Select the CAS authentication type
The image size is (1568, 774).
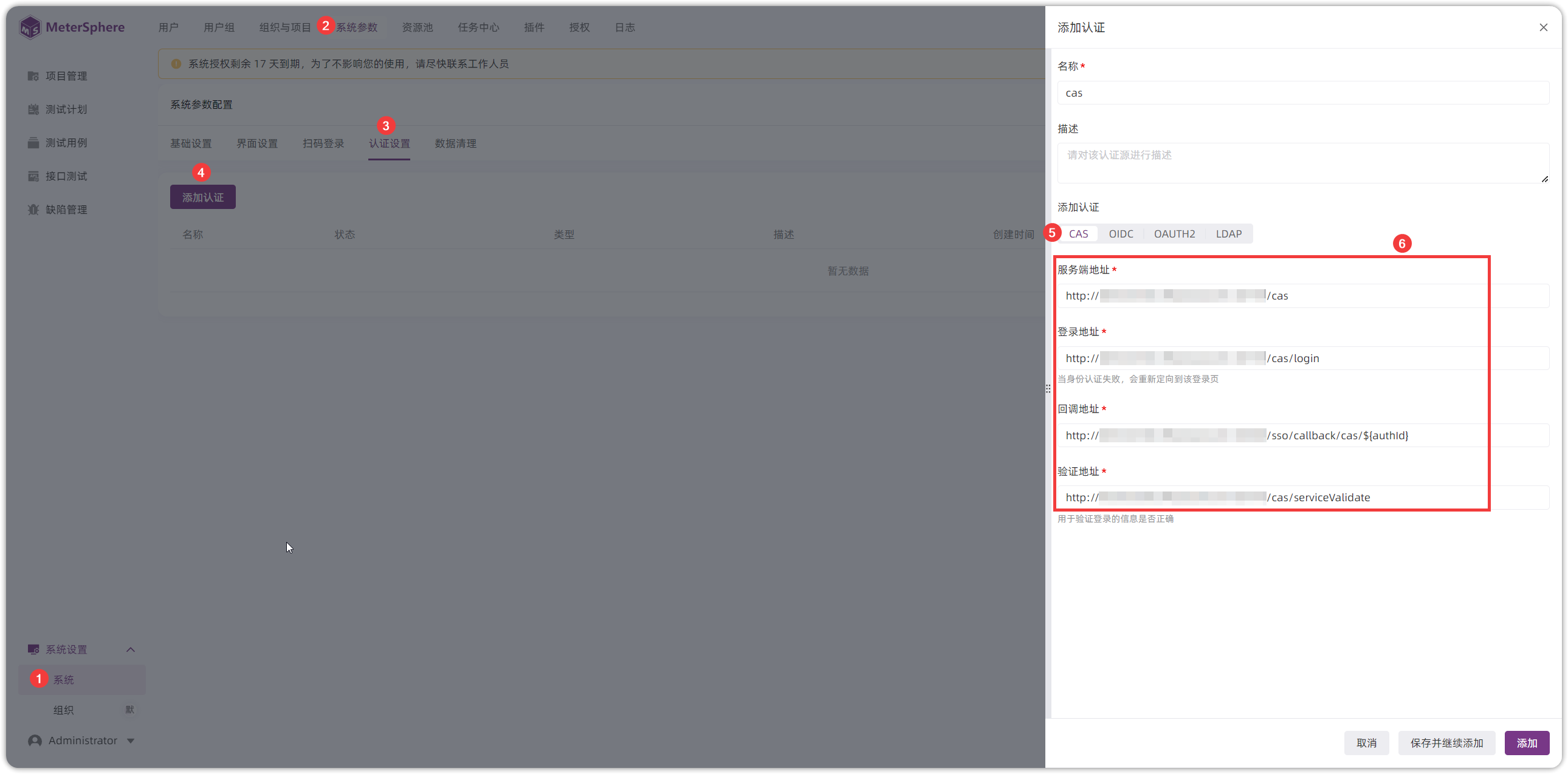(1078, 234)
